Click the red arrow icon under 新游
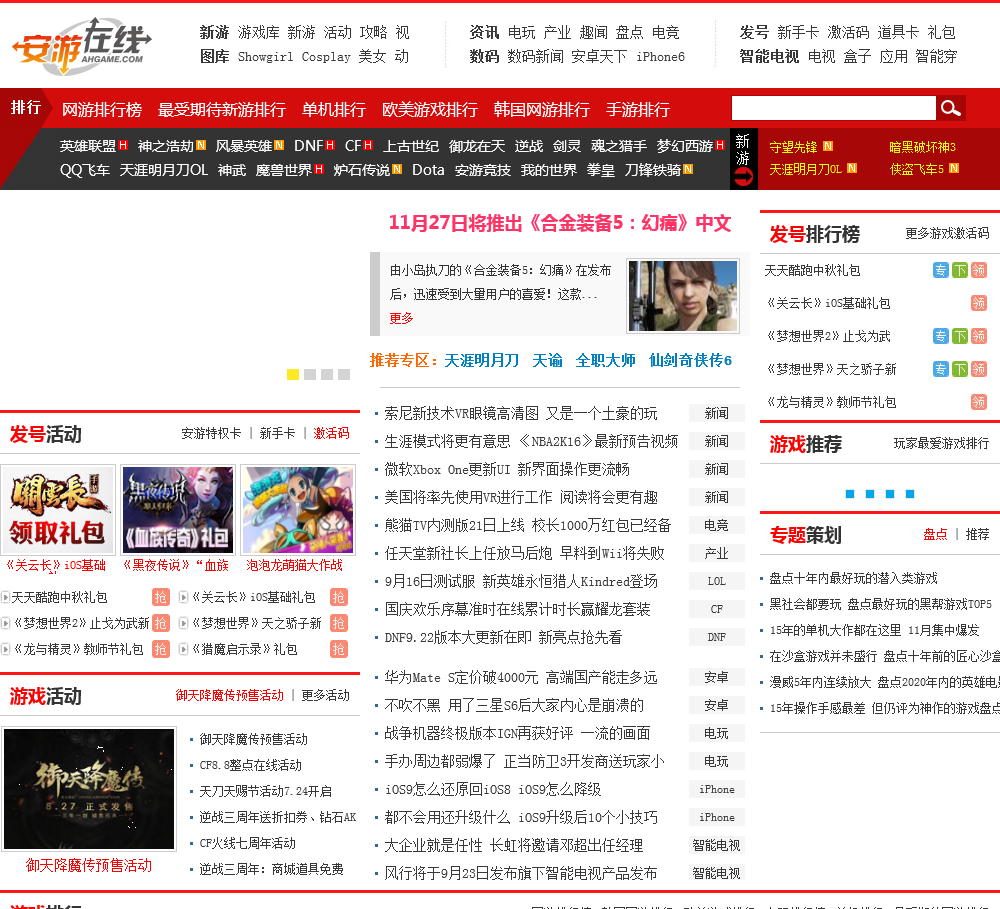Viewport: 1000px width, 909px height. [x=743, y=177]
